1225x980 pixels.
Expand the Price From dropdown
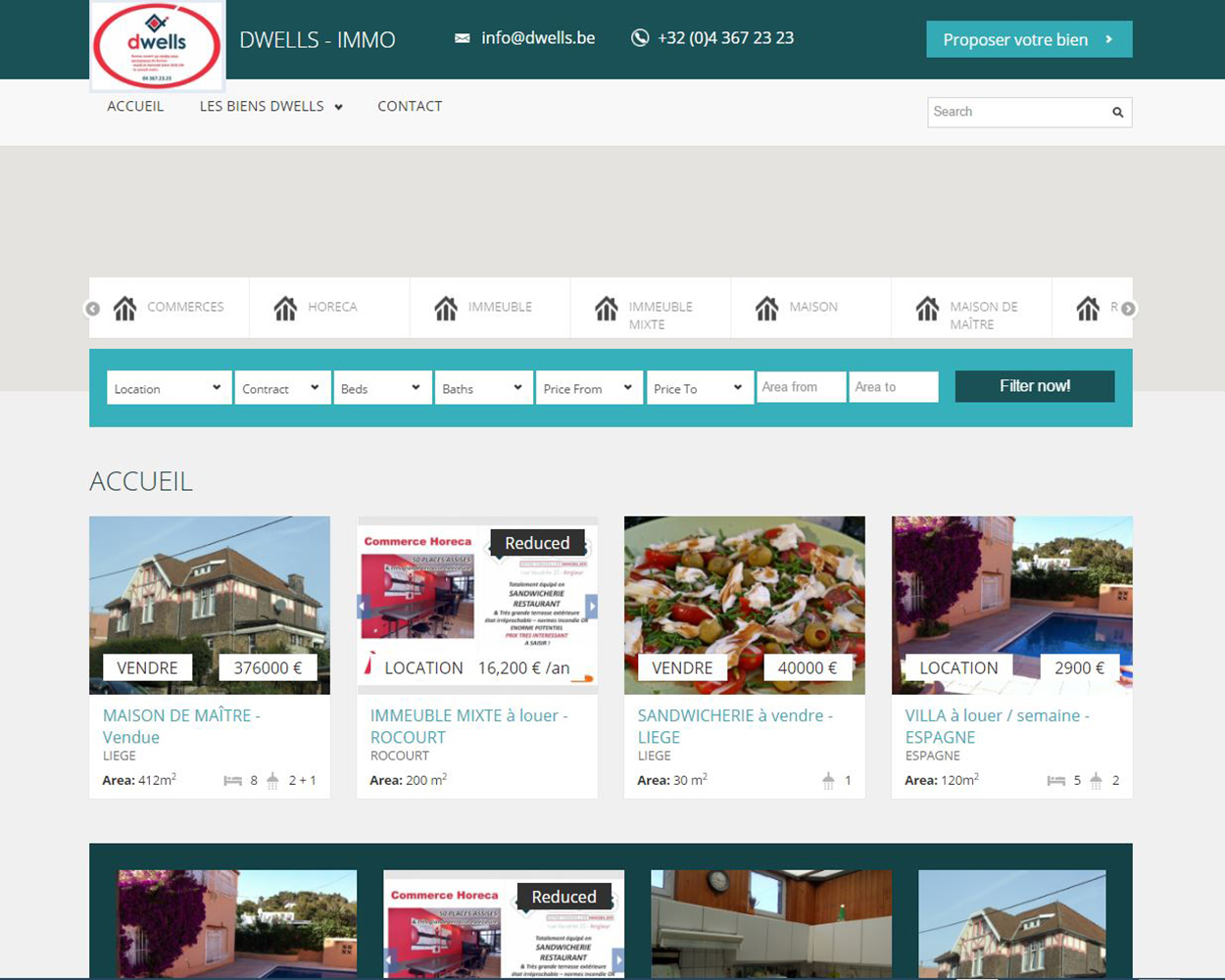588,388
